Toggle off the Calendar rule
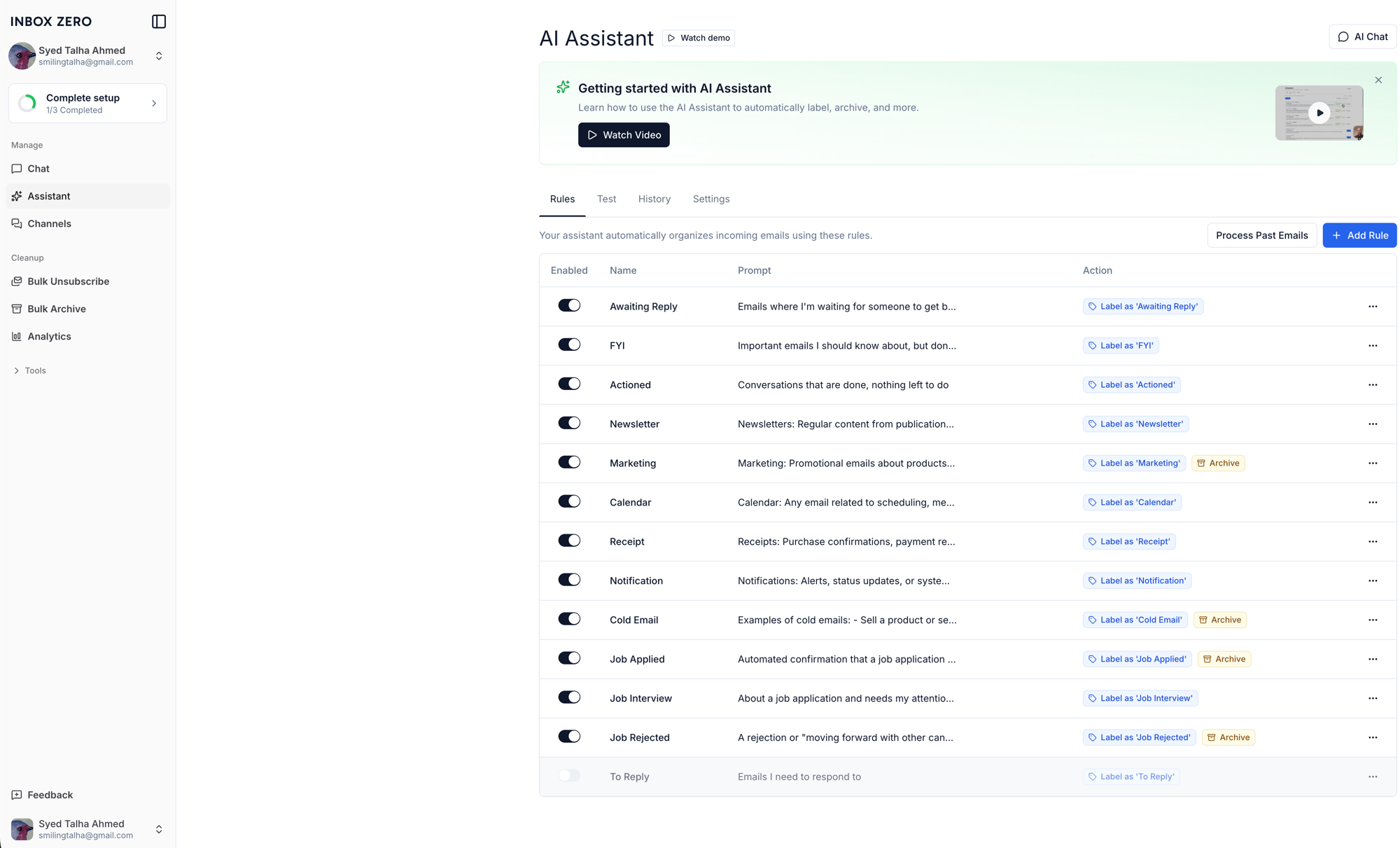The image size is (1400, 848). point(569,502)
